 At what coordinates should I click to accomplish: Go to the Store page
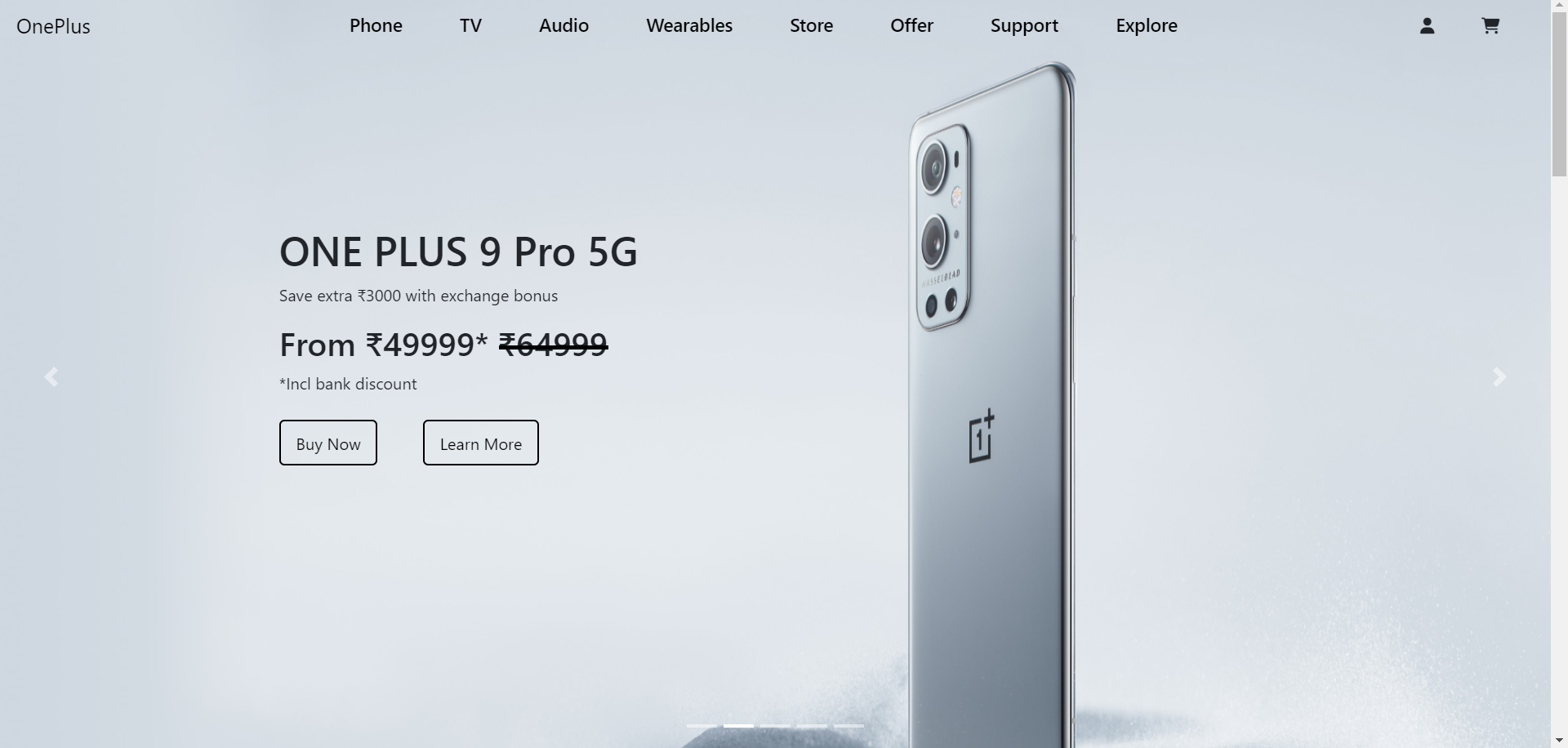[811, 25]
